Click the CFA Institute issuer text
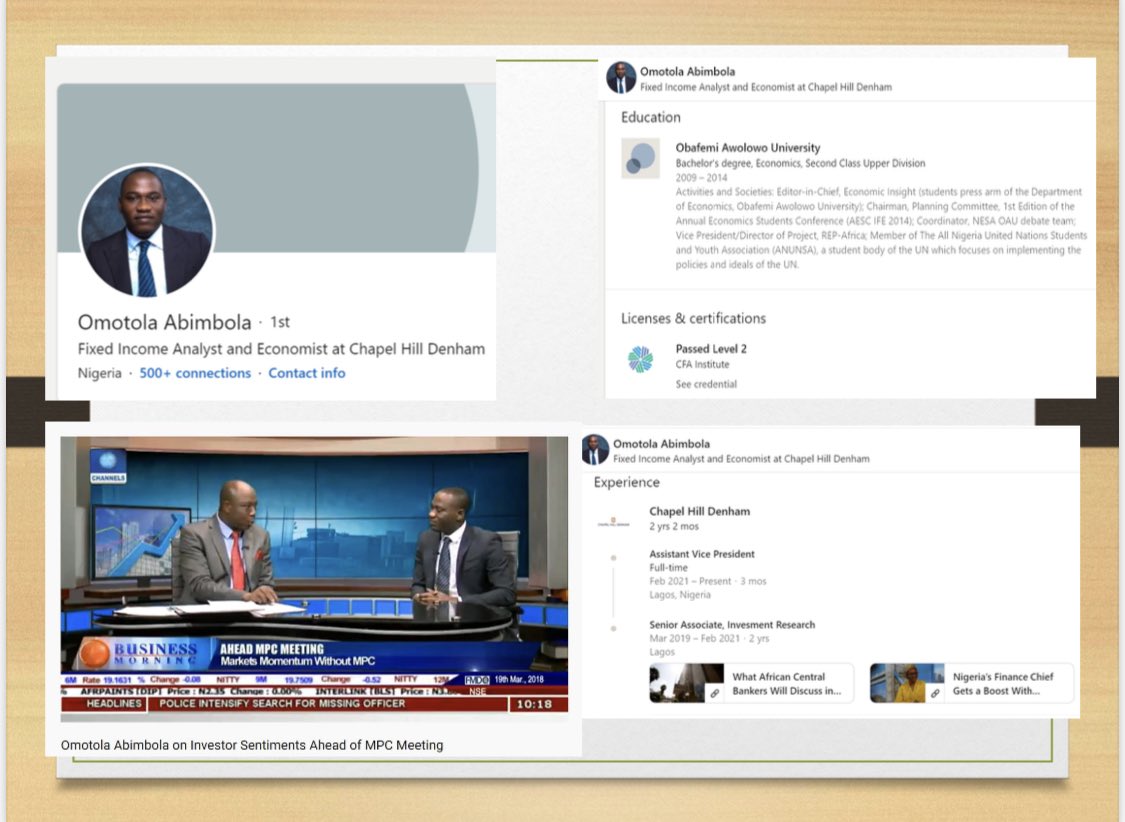 coord(702,364)
